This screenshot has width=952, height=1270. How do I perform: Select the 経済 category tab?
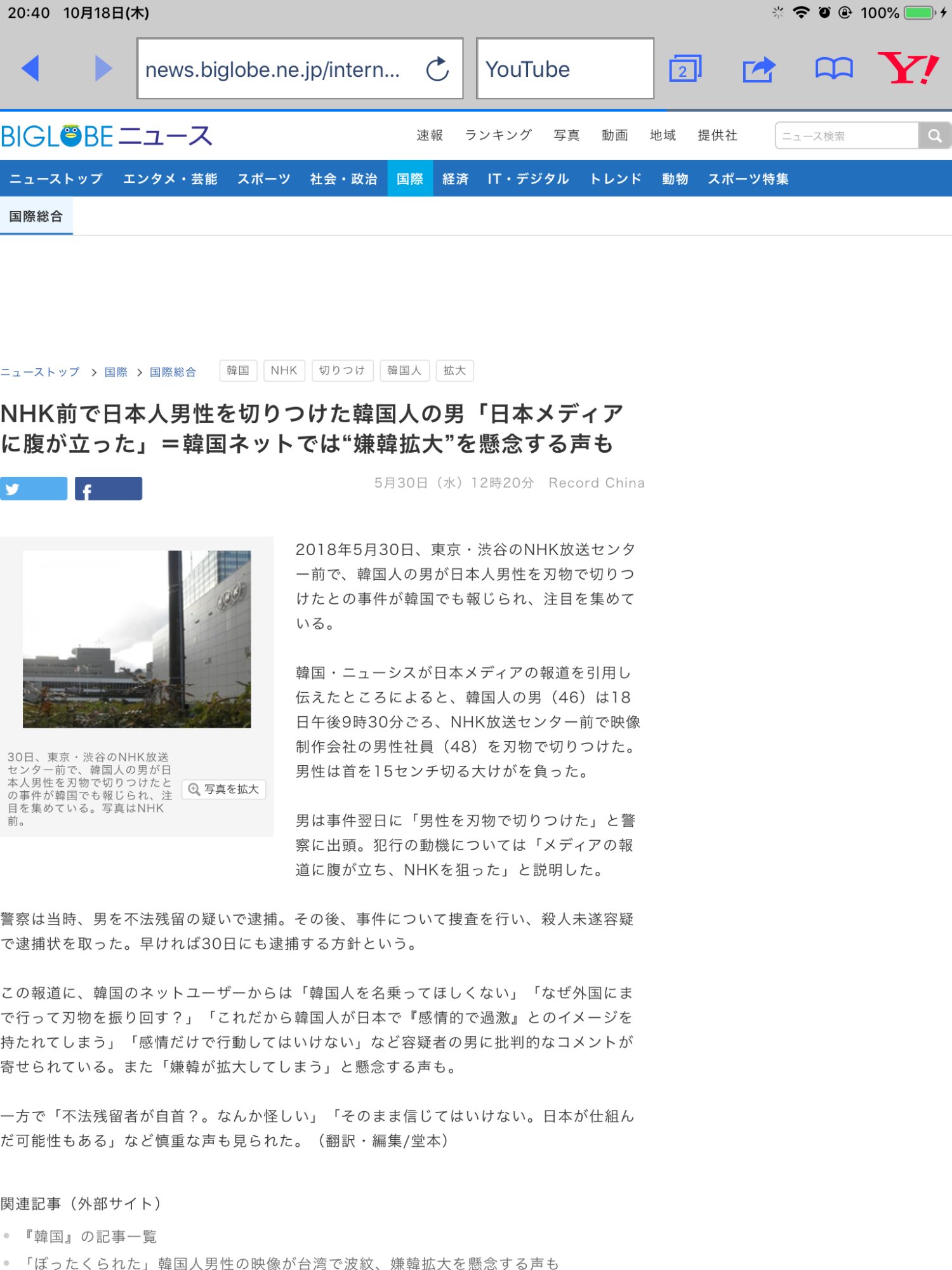[455, 179]
